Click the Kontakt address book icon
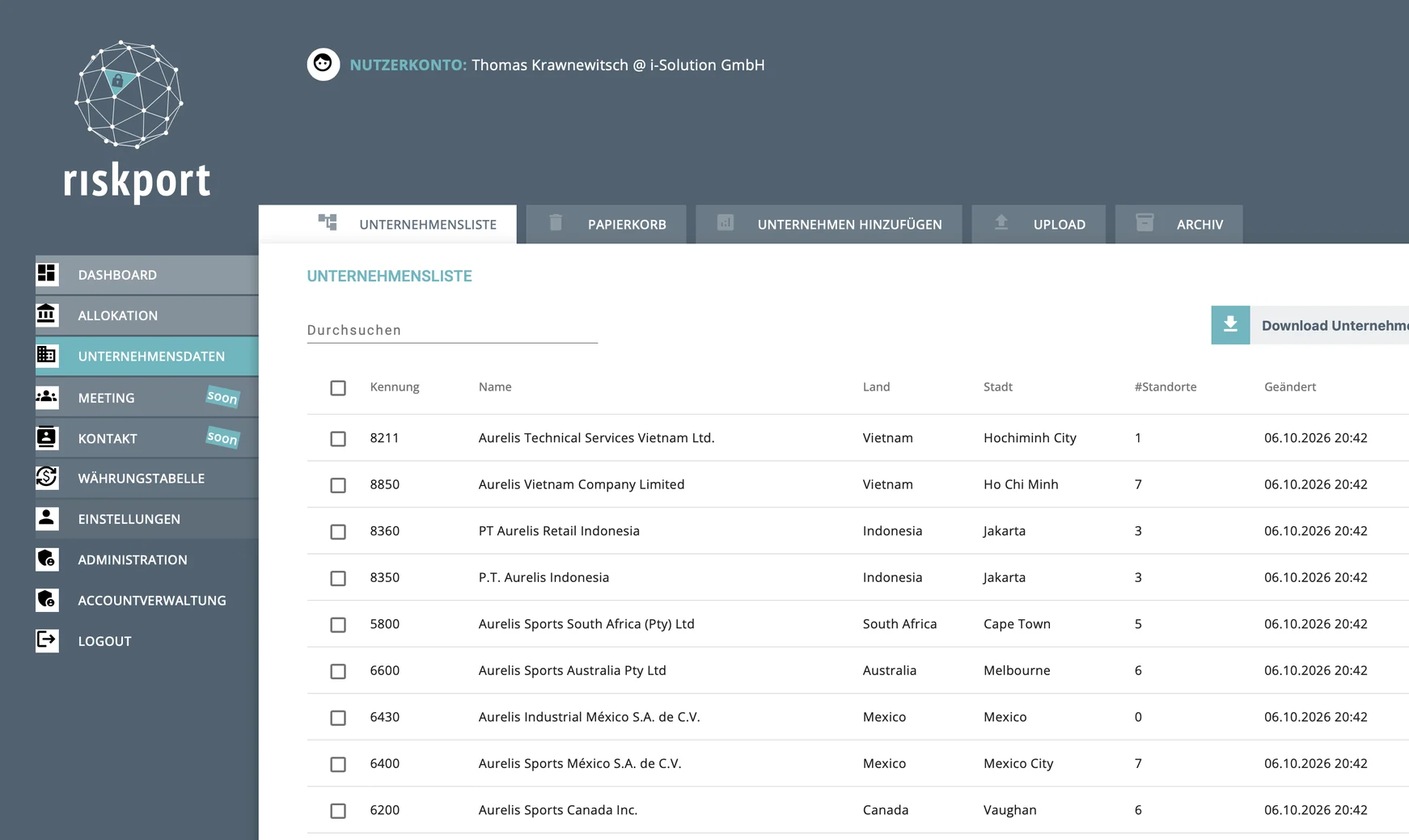Viewport: 1409px width, 840px height. point(47,437)
